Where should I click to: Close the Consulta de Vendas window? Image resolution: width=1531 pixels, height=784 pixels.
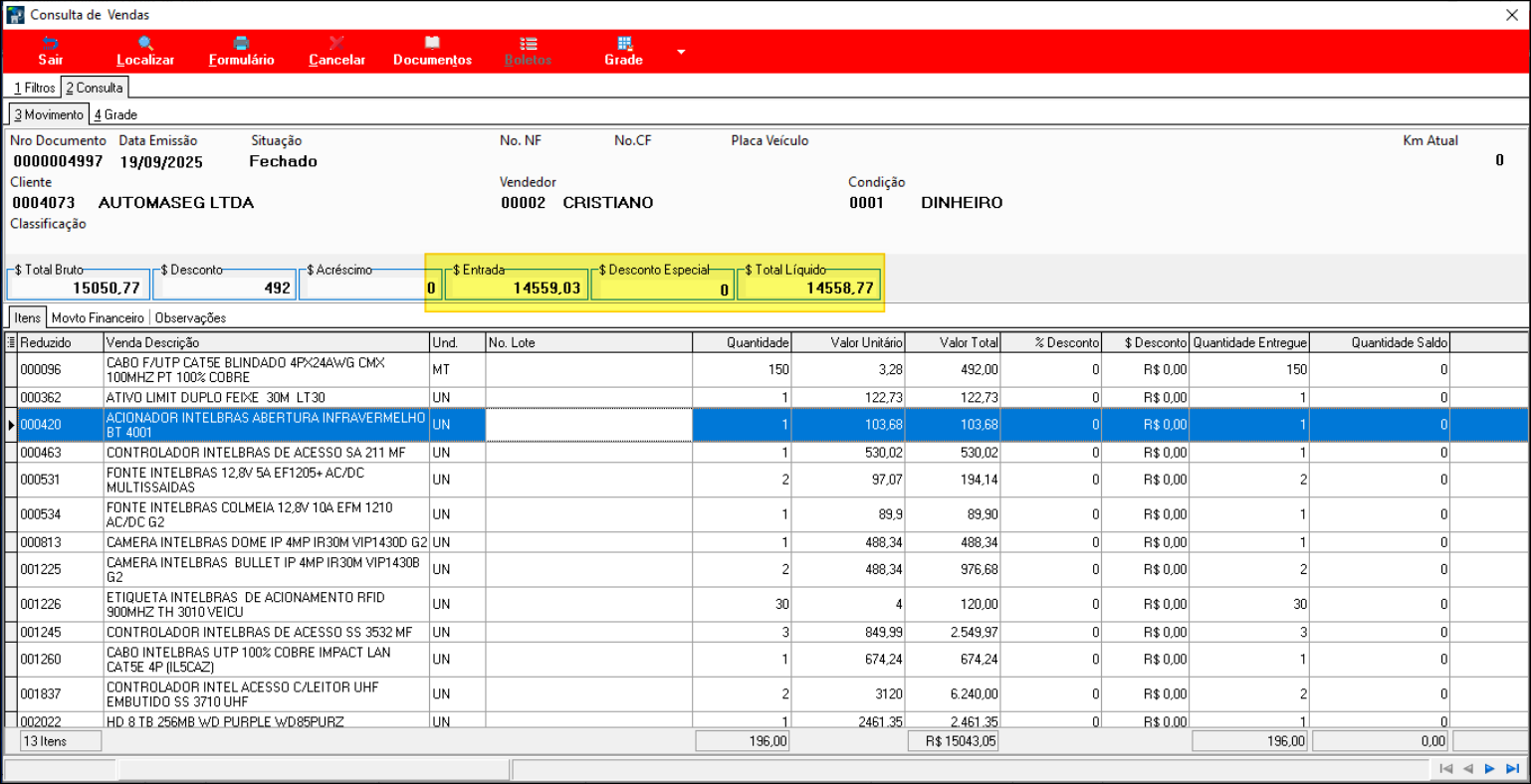[x=1511, y=15]
